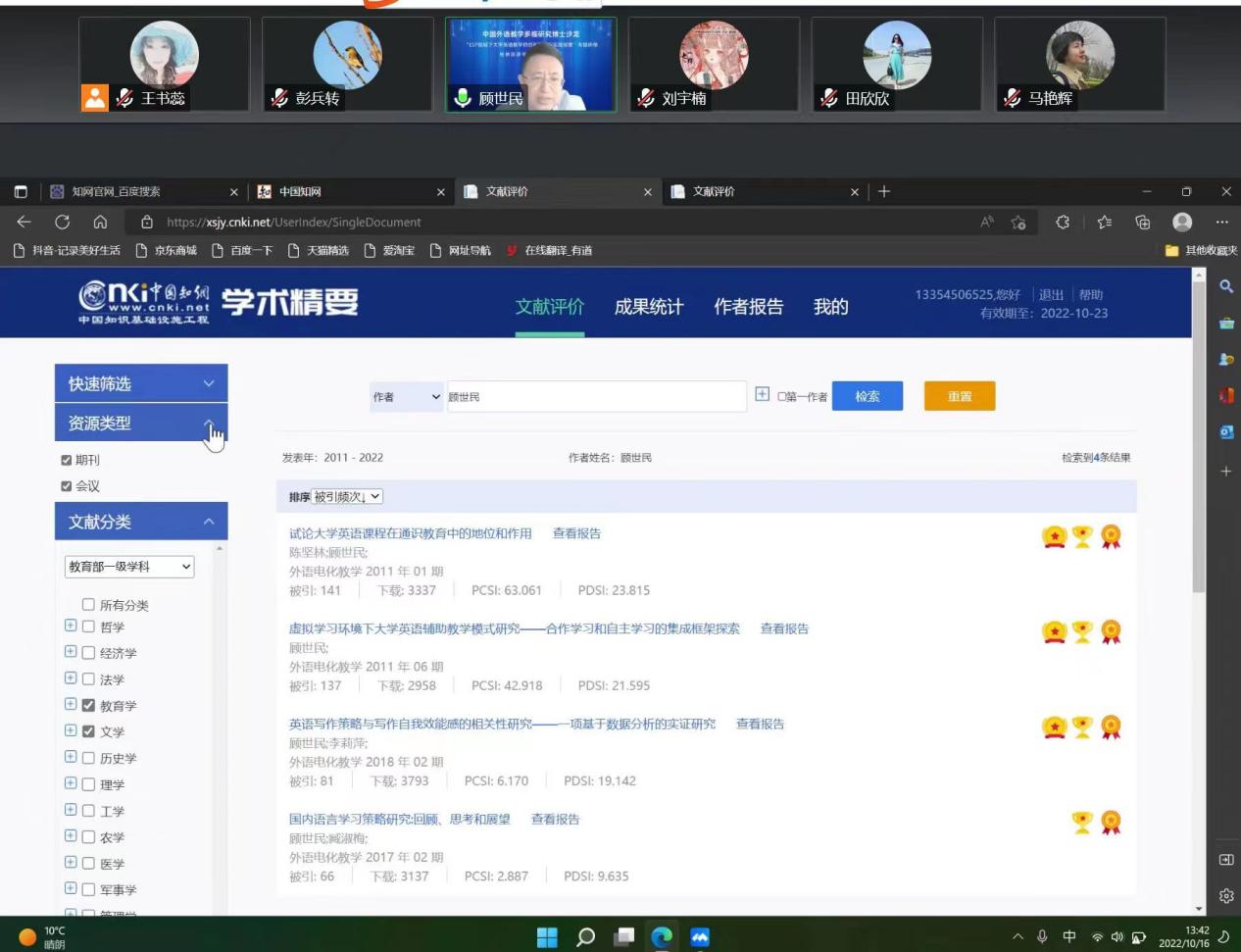Click 查看报告 link for the first article
The height and width of the screenshot is (952, 1241).
(x=576, y=533)
